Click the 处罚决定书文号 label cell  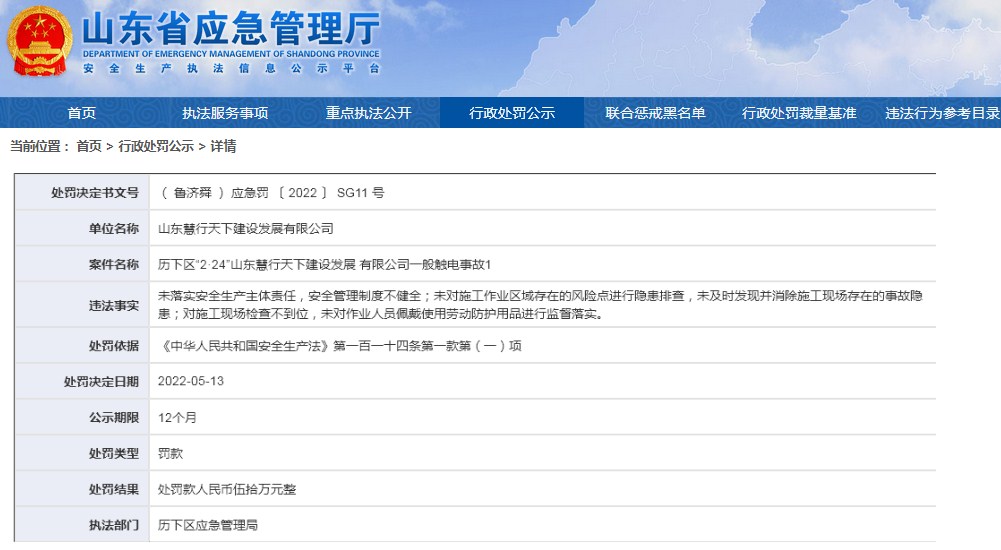[x=82, y=193]
